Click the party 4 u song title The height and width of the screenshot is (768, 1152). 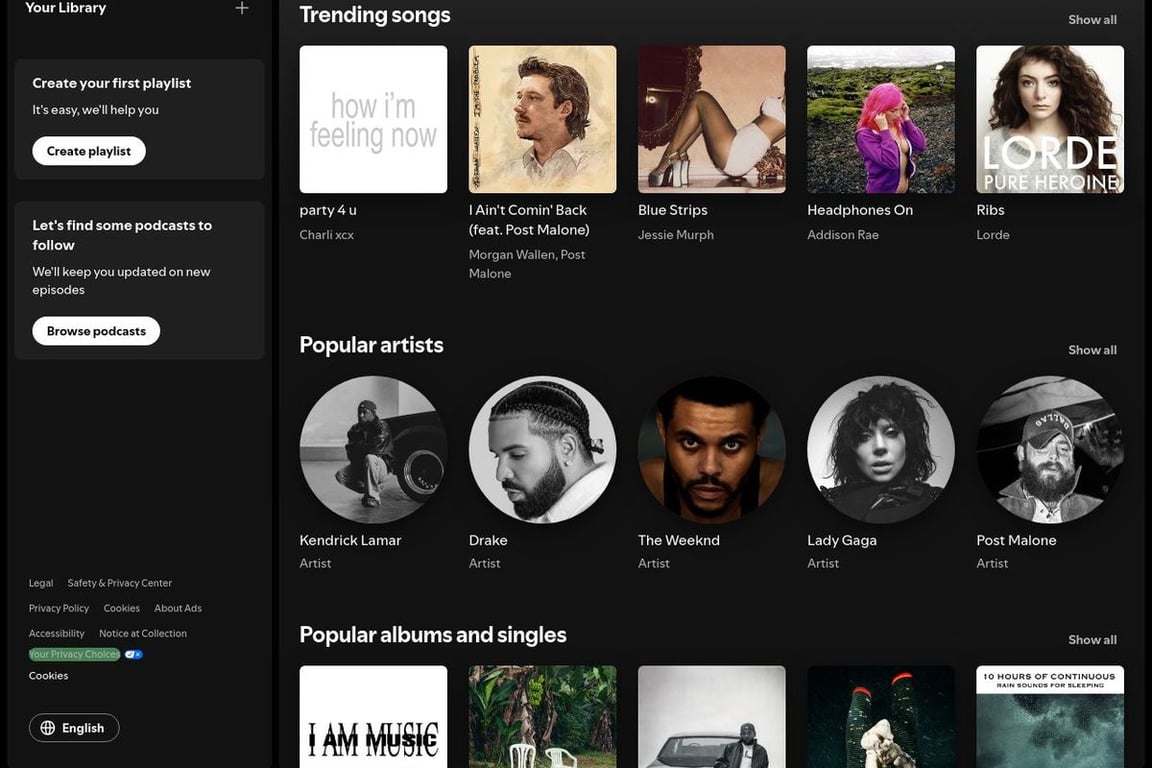pyautogui.click(x=328, y=209)
